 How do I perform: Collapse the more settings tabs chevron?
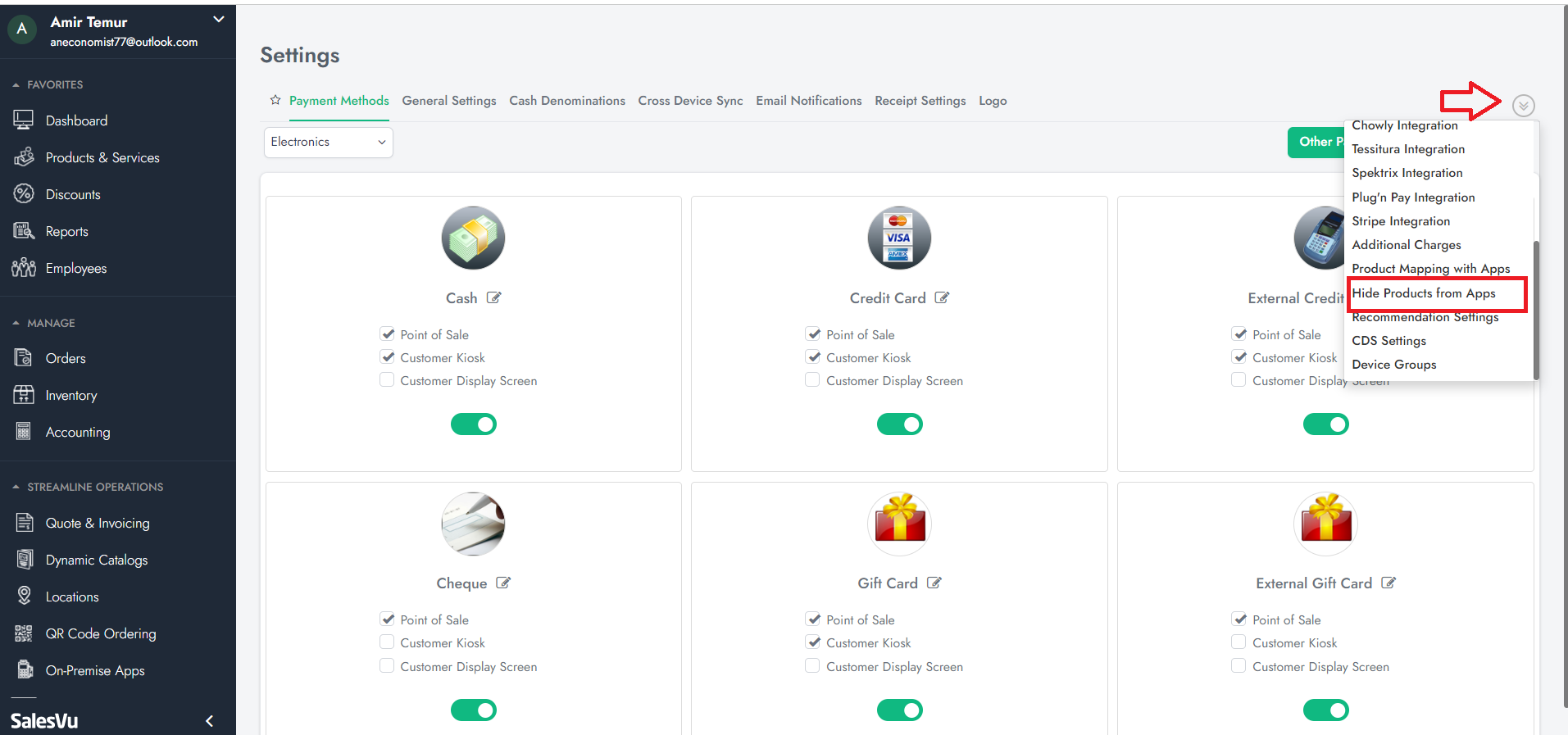tap(1523, 106)
